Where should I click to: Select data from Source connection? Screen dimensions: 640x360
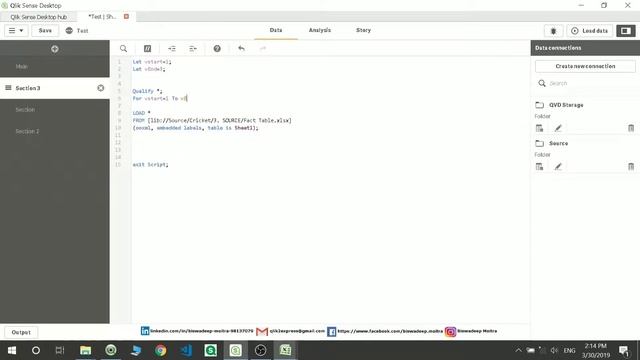[540, 167]
